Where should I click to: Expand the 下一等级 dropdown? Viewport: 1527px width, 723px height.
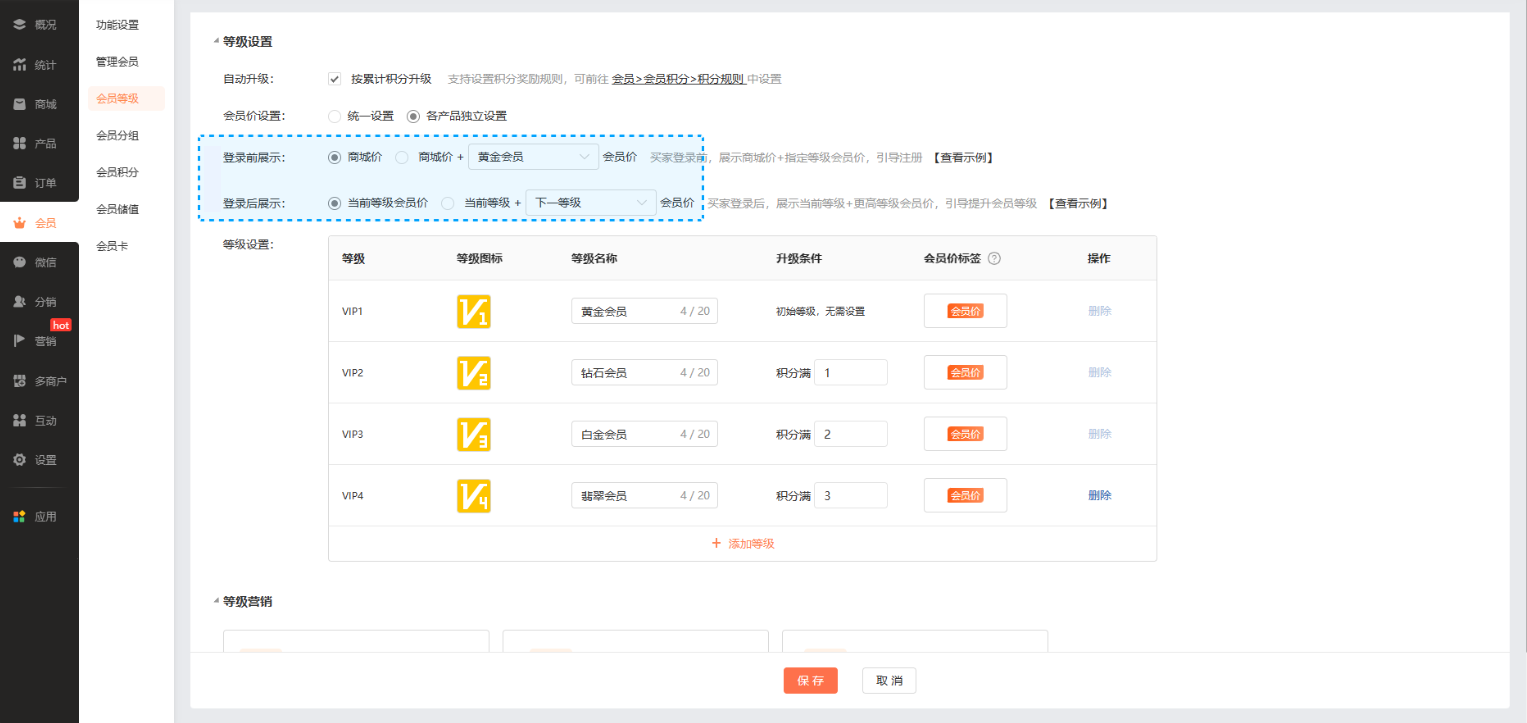[590, 203]
